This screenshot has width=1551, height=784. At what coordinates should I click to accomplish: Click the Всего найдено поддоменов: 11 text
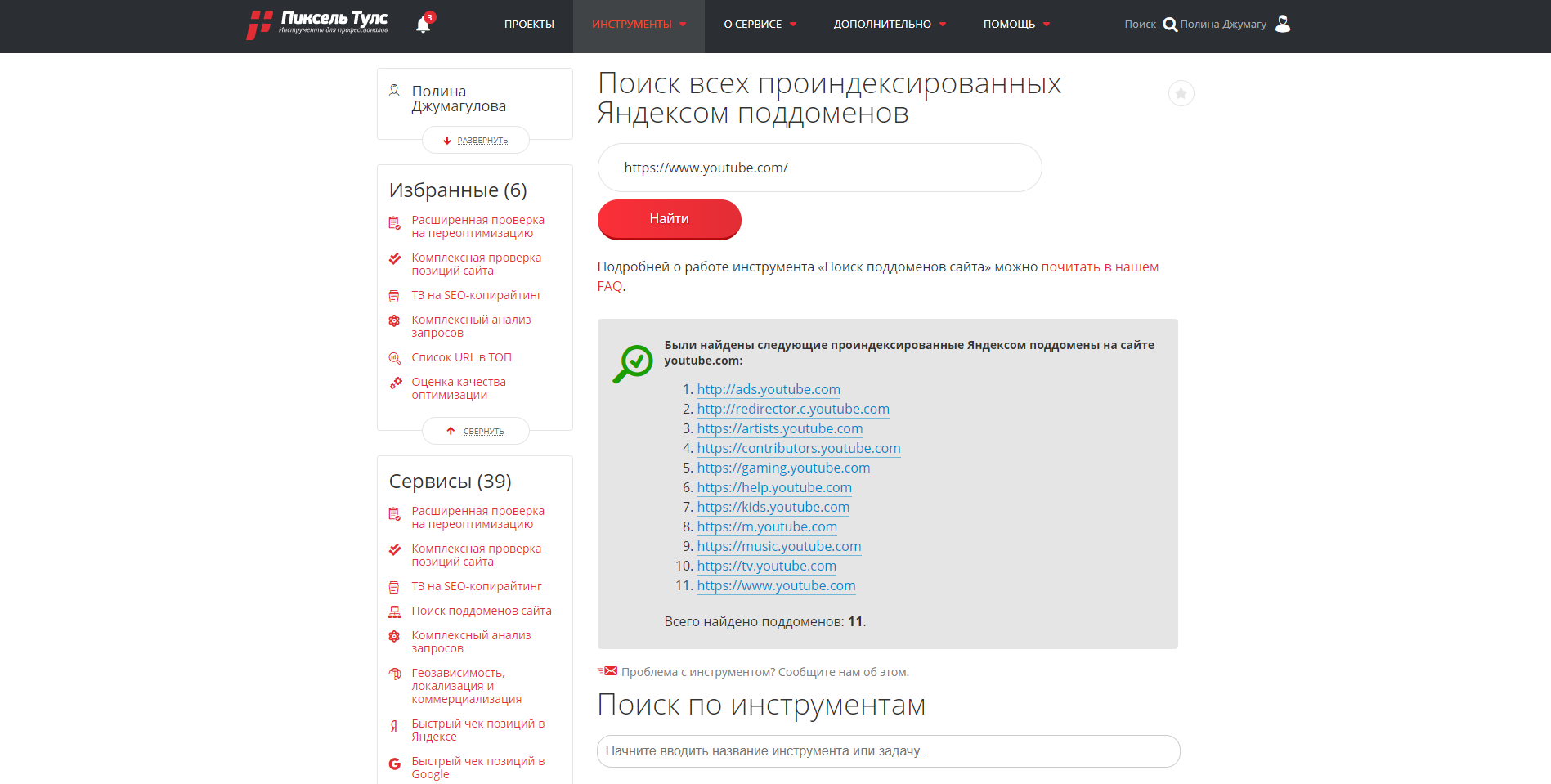764,621
